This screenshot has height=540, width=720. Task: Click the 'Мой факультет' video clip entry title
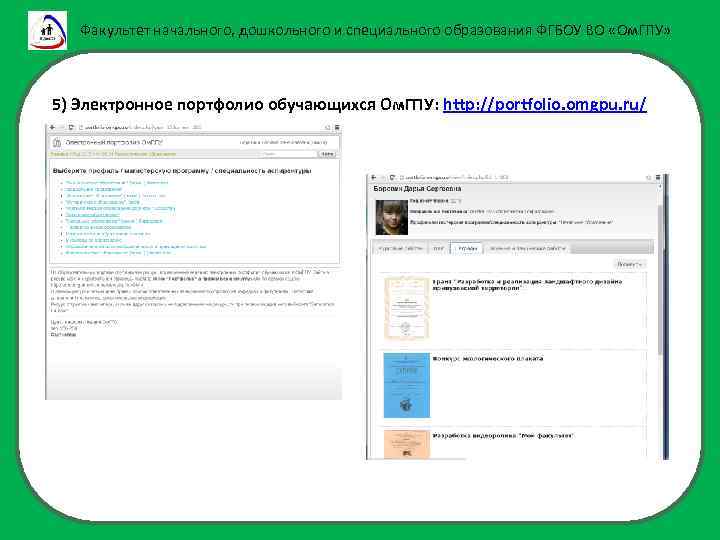[503, 435]
